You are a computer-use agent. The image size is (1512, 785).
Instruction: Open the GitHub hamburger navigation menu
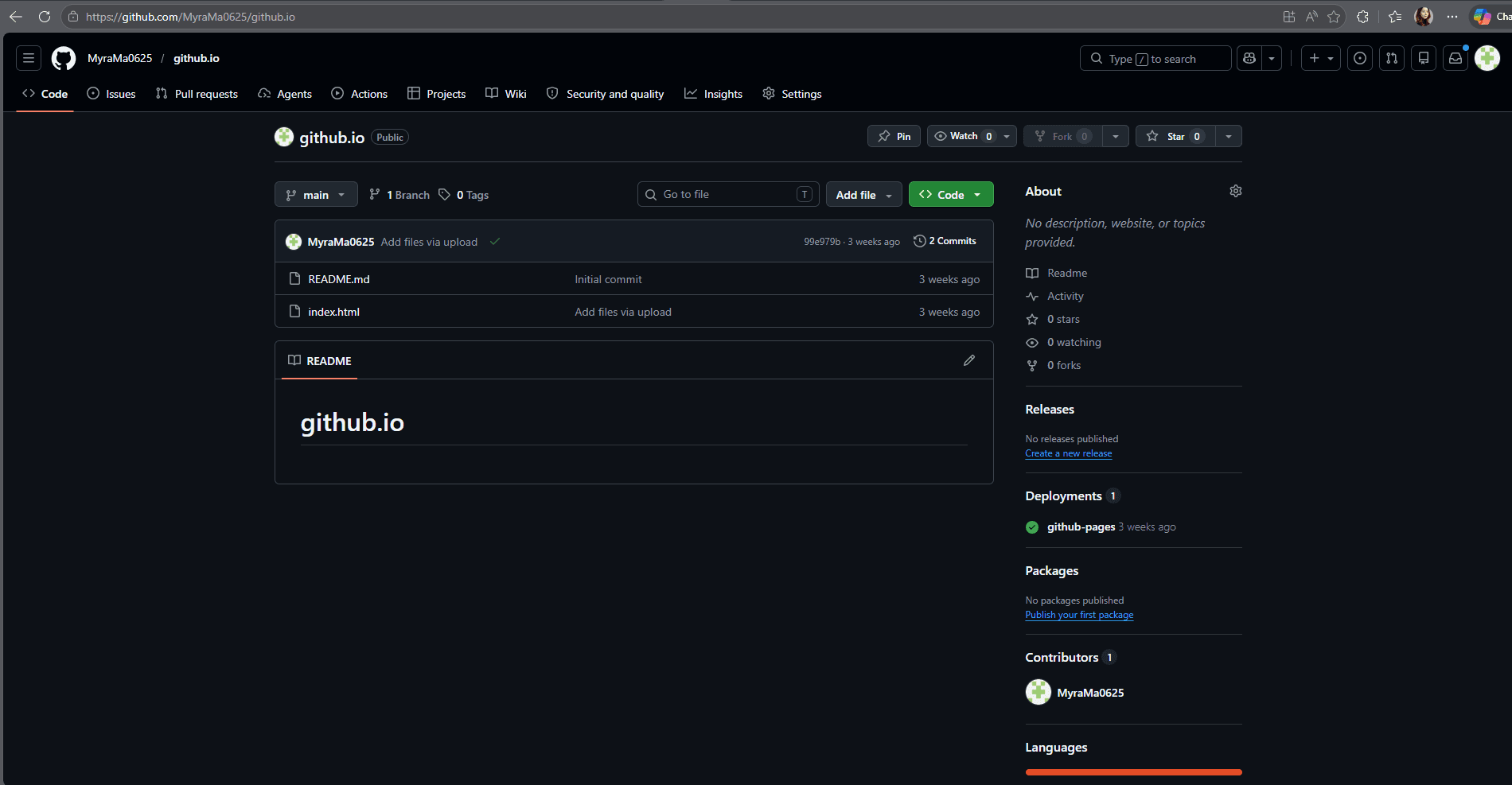29,58
